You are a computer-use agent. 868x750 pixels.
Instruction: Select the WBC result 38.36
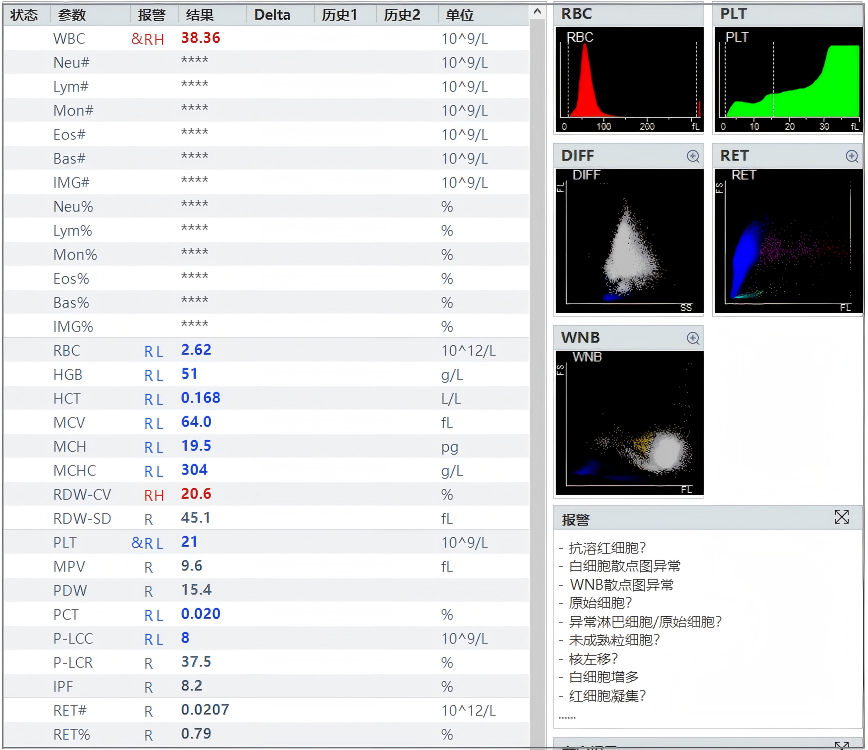pos(200,38)
